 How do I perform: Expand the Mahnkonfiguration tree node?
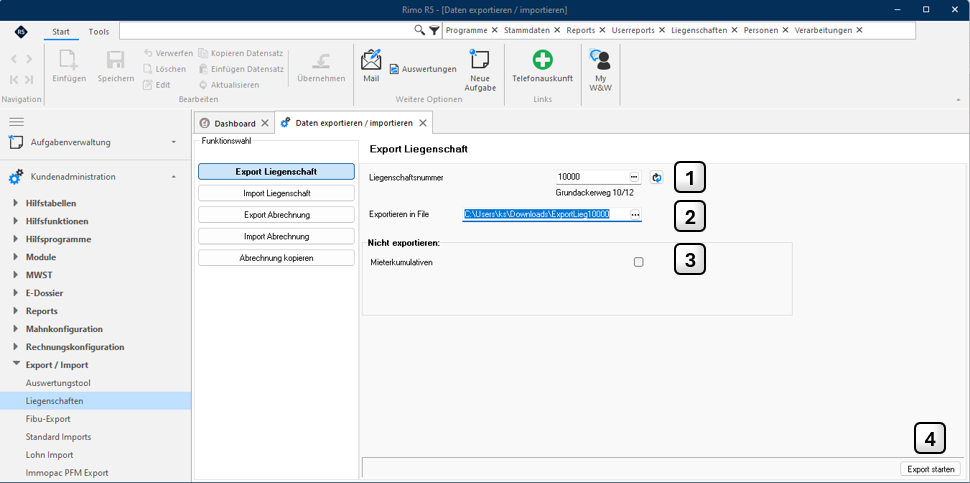tap(16, 328)
